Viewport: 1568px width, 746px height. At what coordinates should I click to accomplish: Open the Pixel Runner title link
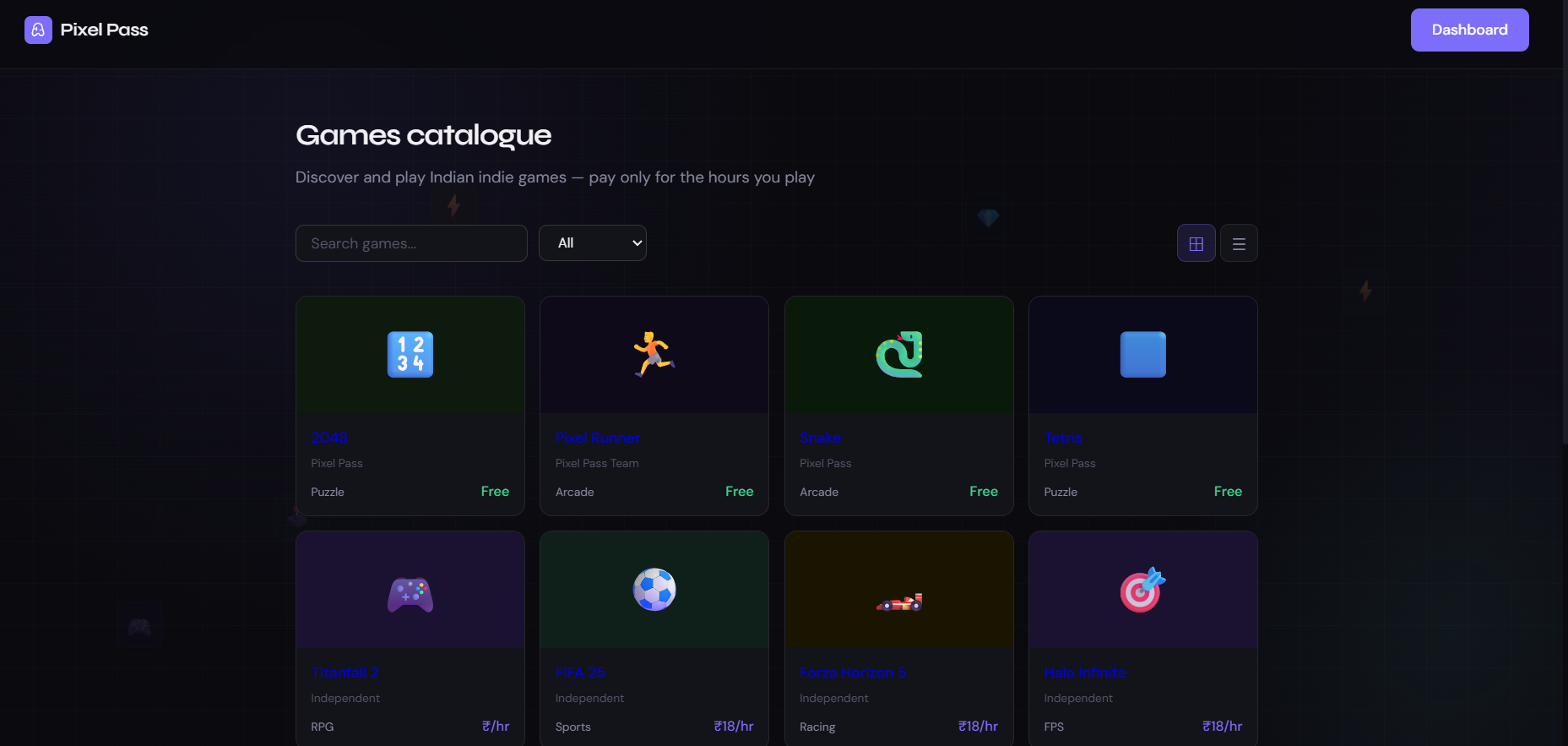pyautogui.click(x=598, y=438)
